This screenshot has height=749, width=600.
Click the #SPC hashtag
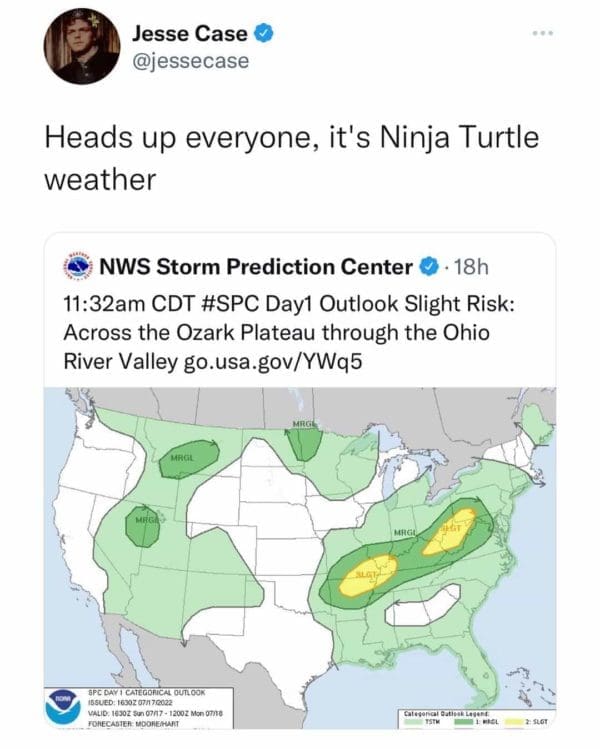[241, 303]
